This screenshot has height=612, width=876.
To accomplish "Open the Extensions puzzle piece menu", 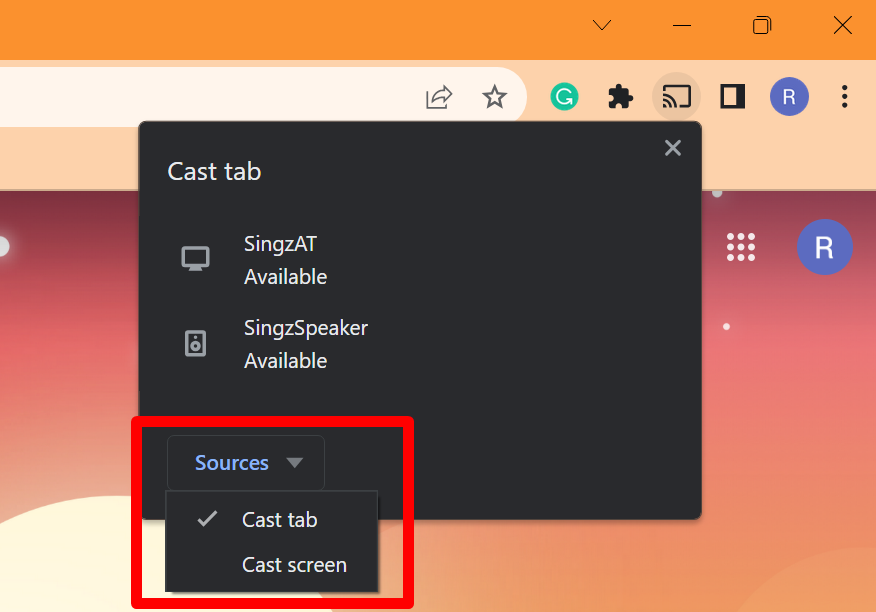I will [620, 97].
